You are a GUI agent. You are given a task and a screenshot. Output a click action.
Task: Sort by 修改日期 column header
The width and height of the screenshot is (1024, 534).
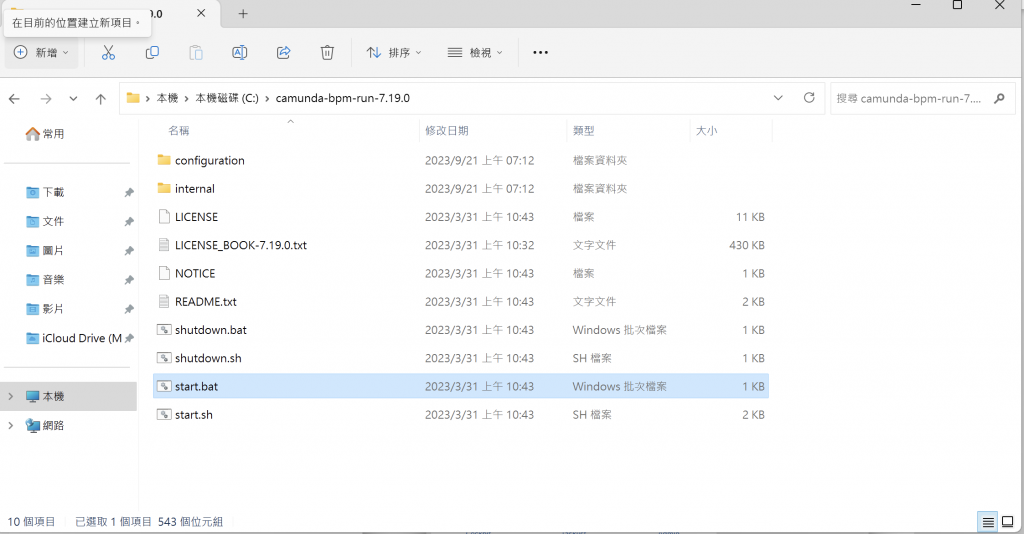[447, 131]
